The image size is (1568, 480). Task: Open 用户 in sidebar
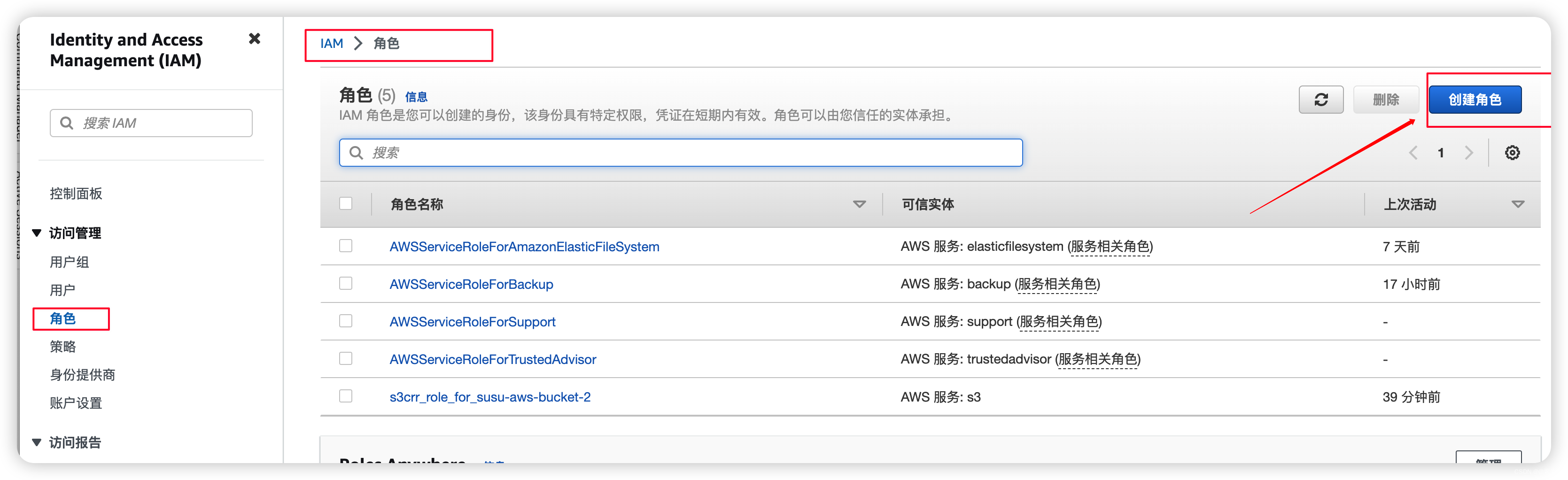point(62,290)
